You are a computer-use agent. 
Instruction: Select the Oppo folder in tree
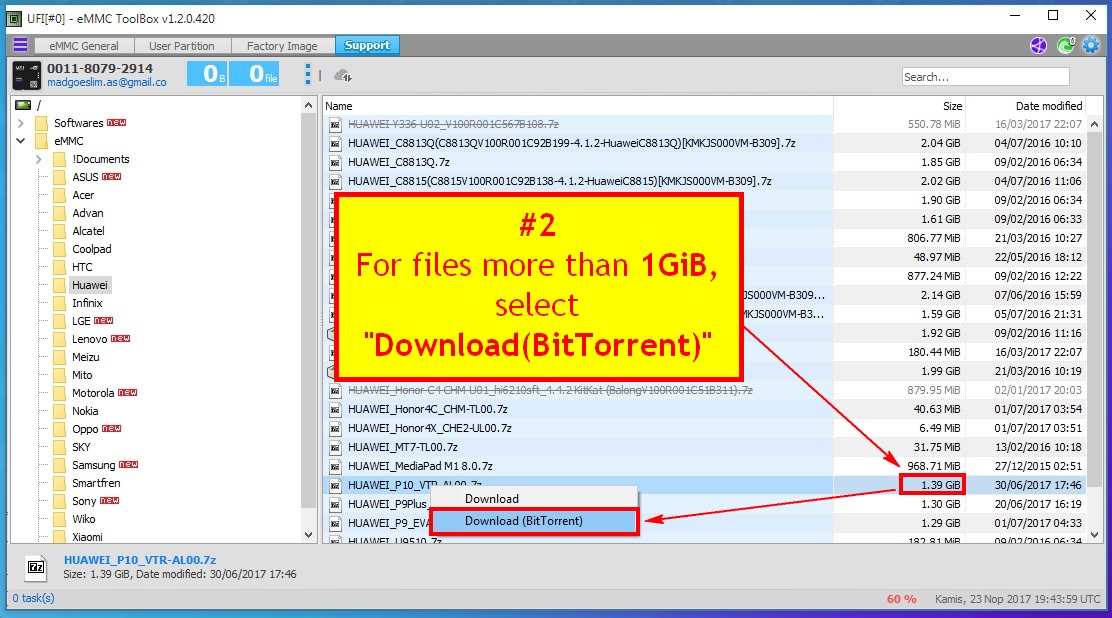tap(85, 429)
